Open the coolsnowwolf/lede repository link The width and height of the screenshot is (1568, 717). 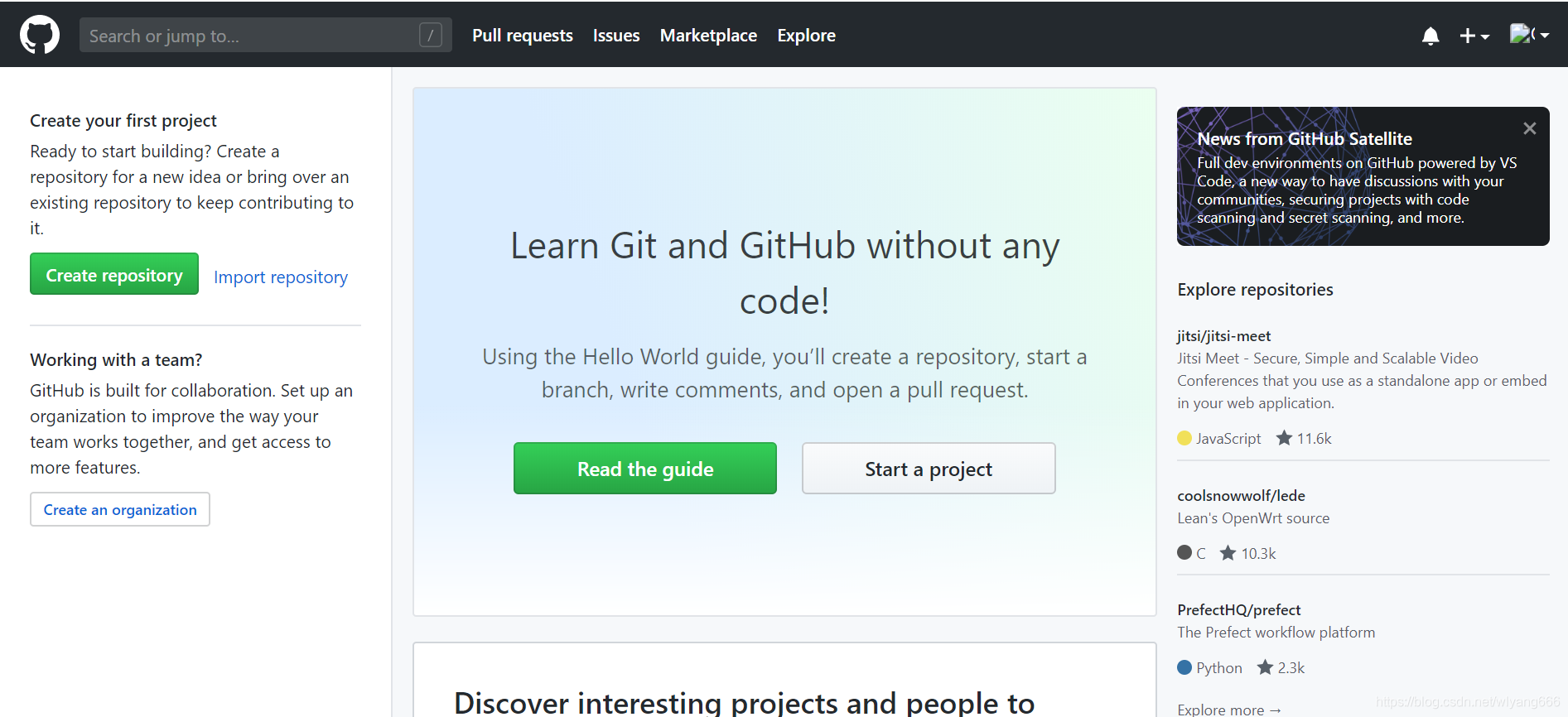tap(1241, 495)
